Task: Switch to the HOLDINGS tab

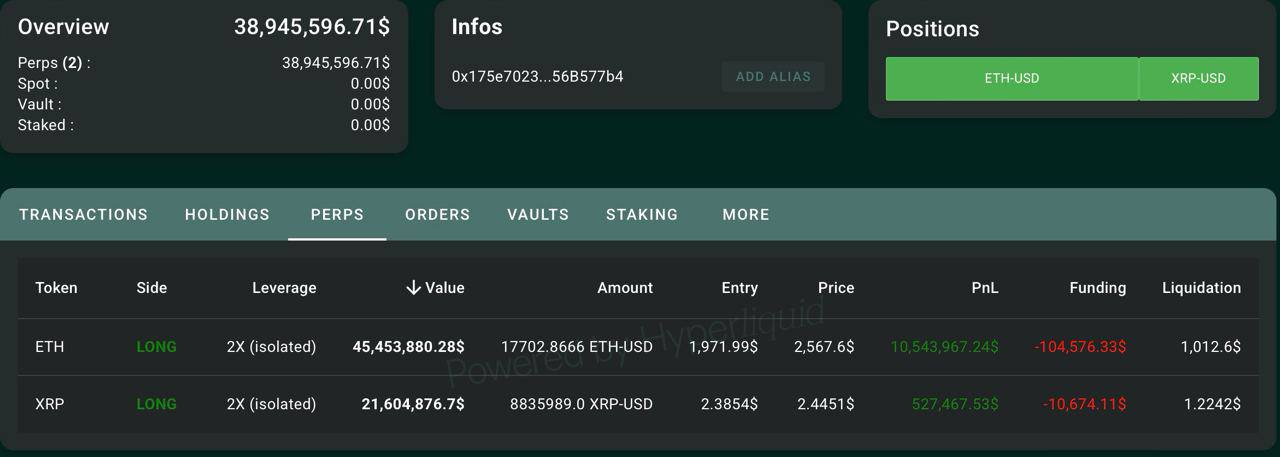Action: click(227, 214)
